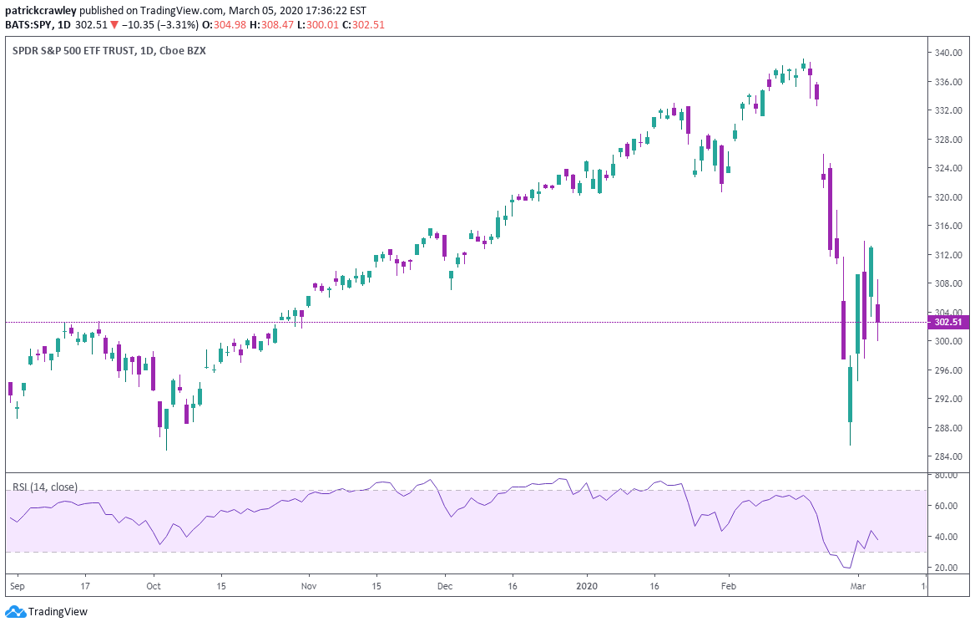Click the 340.00 price axis label

pos(948,53)
